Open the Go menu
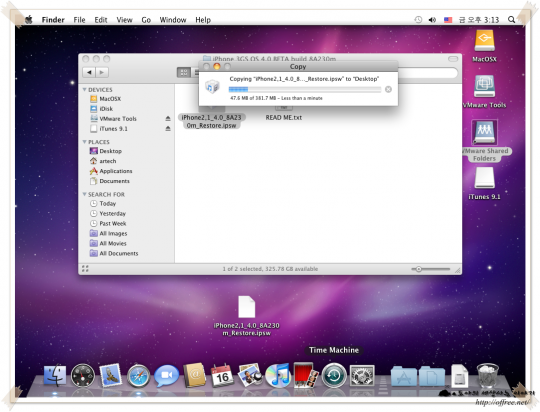 pos(146,20)
